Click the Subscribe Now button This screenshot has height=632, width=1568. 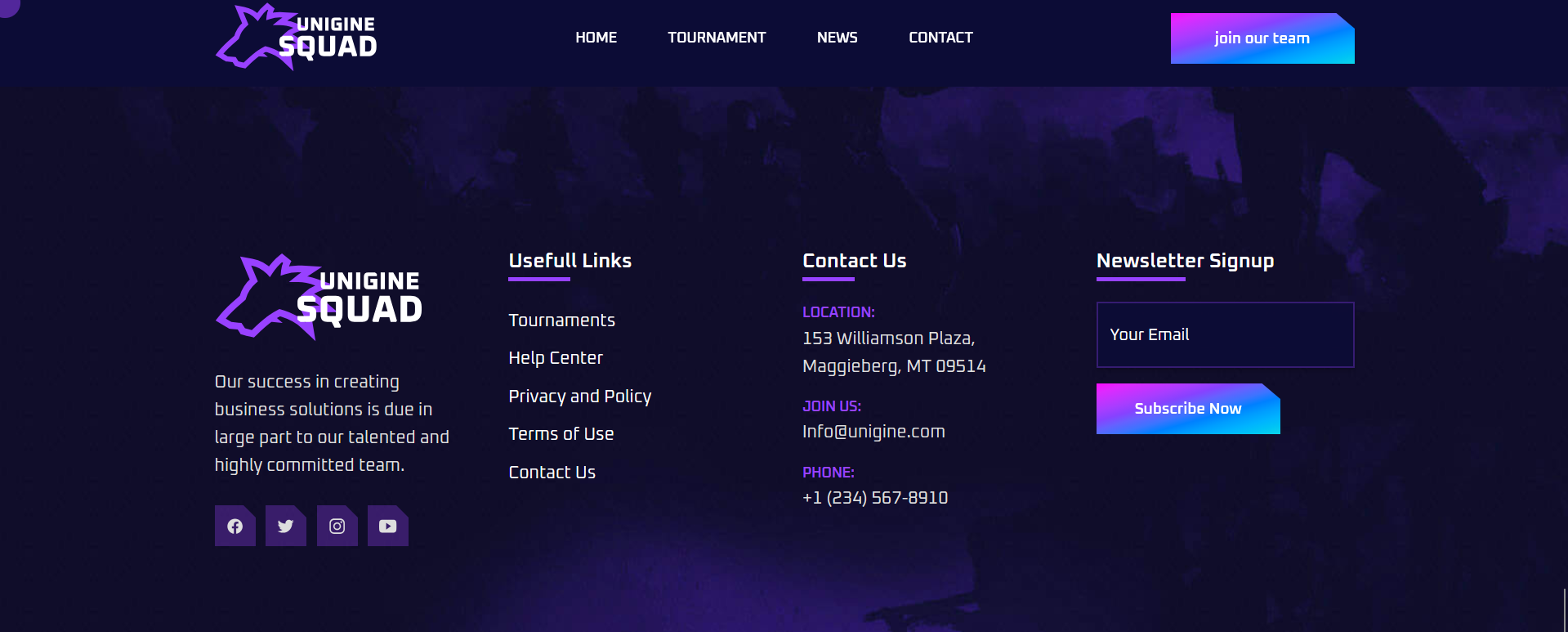click(1188, 409)
